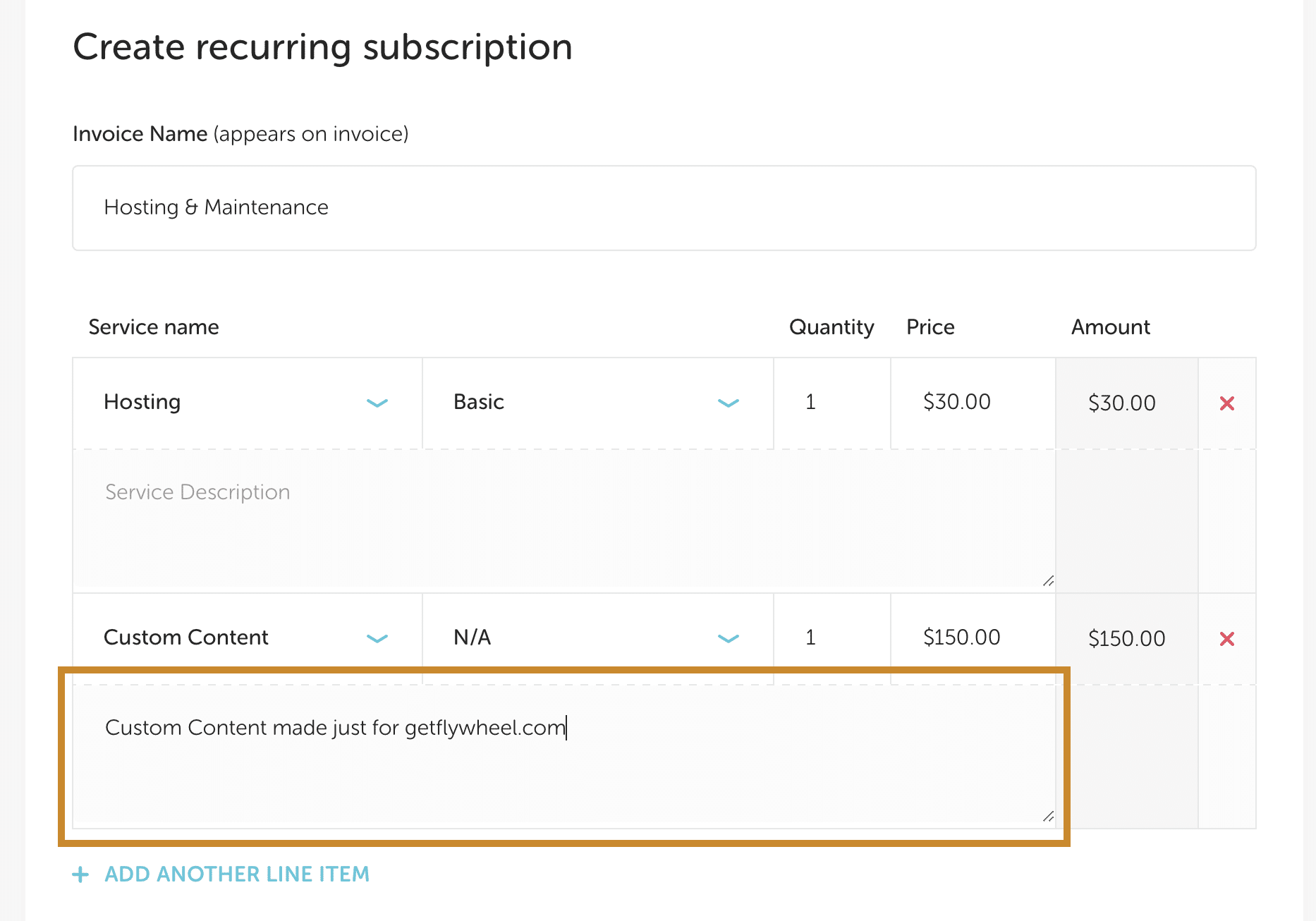Click the Hosting amount total $30.00
Screen dimensions: 1316x921
1122,403
